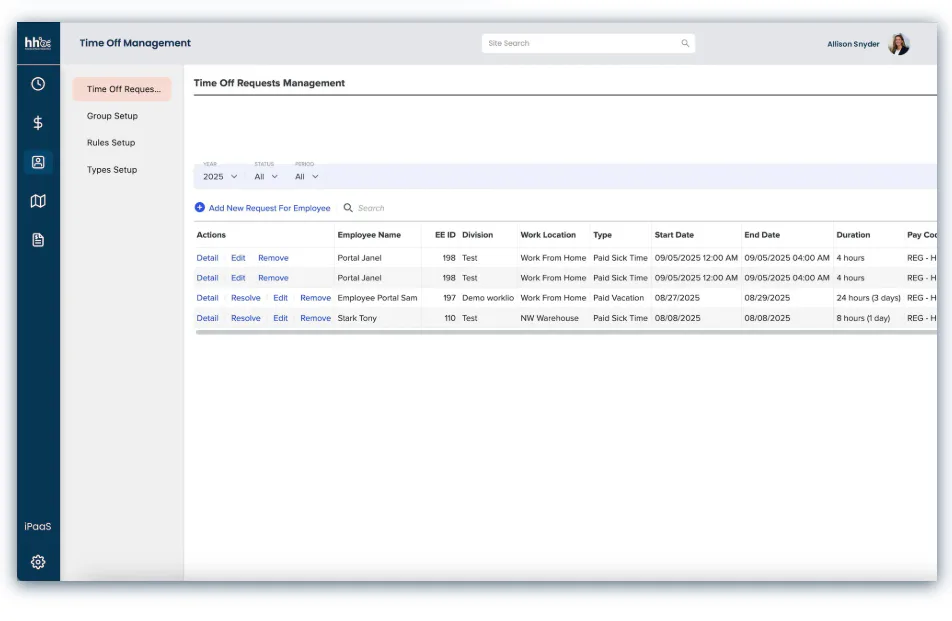Open the dollar sign payroll icon
This screenshot has height=621, width=952.
pos(38,123)
